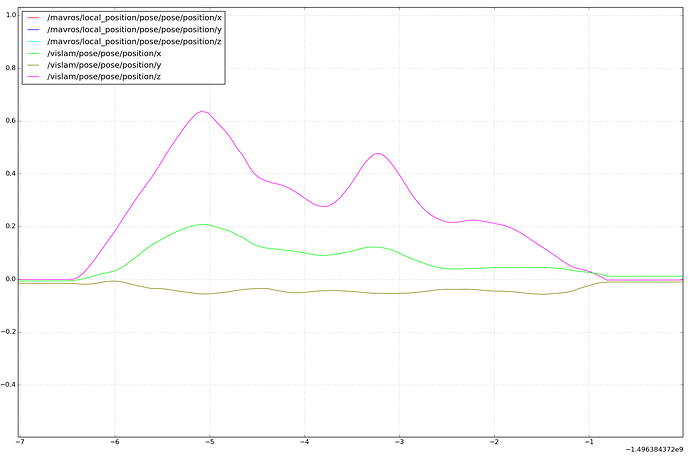Click the highest peak of the green curve

(203, 224)
